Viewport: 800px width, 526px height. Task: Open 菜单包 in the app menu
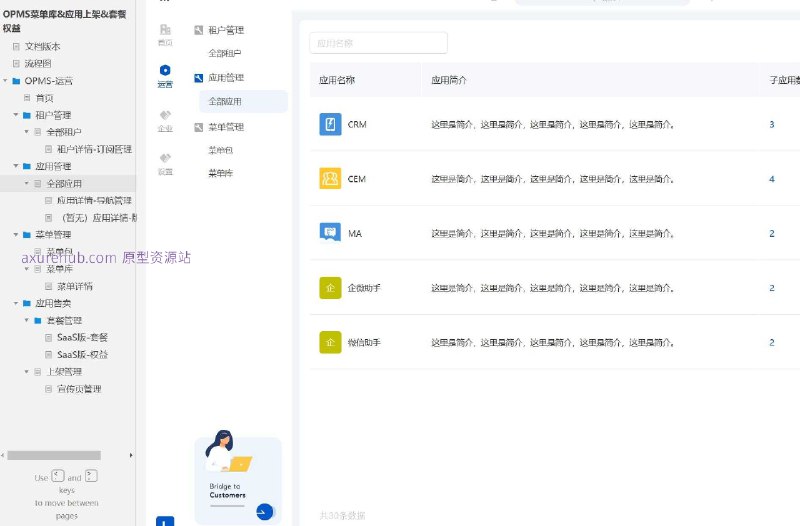click(220, 150)
